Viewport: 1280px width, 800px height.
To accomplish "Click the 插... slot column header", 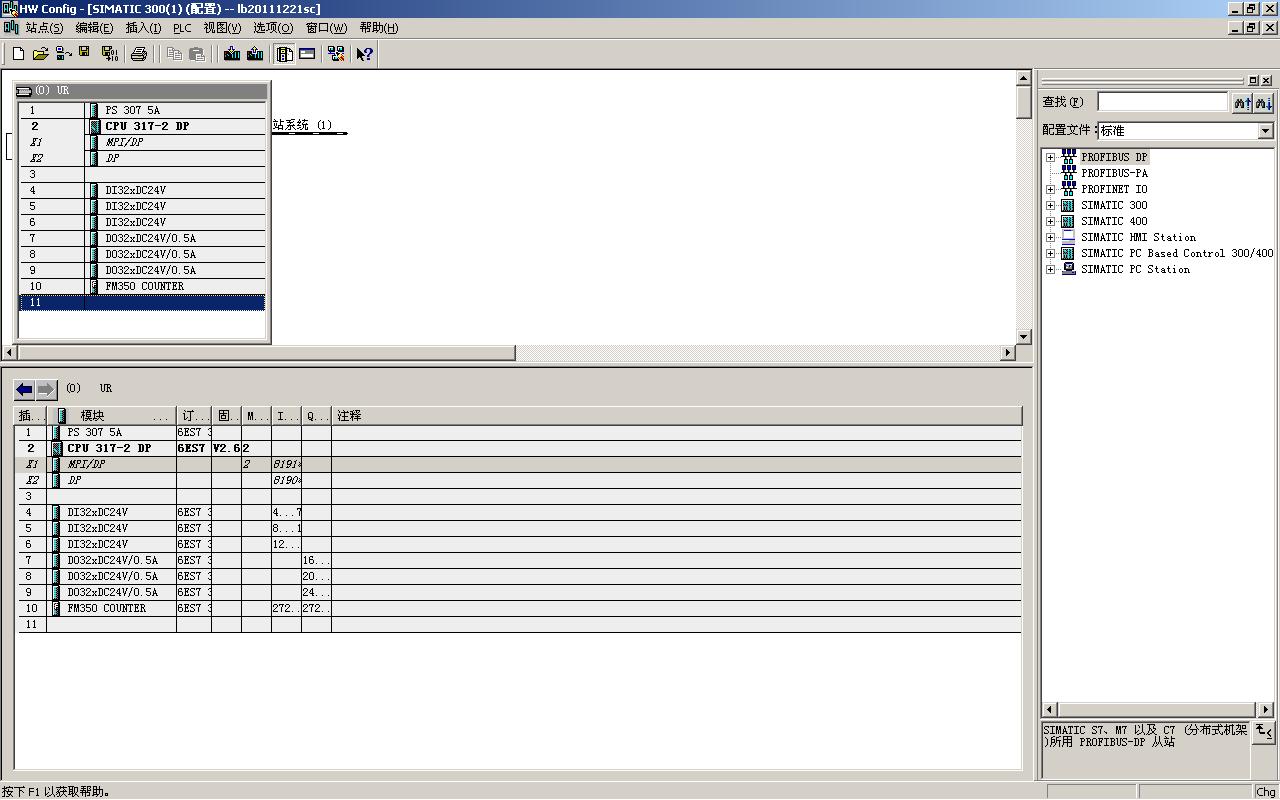I will tap(32, 416).
